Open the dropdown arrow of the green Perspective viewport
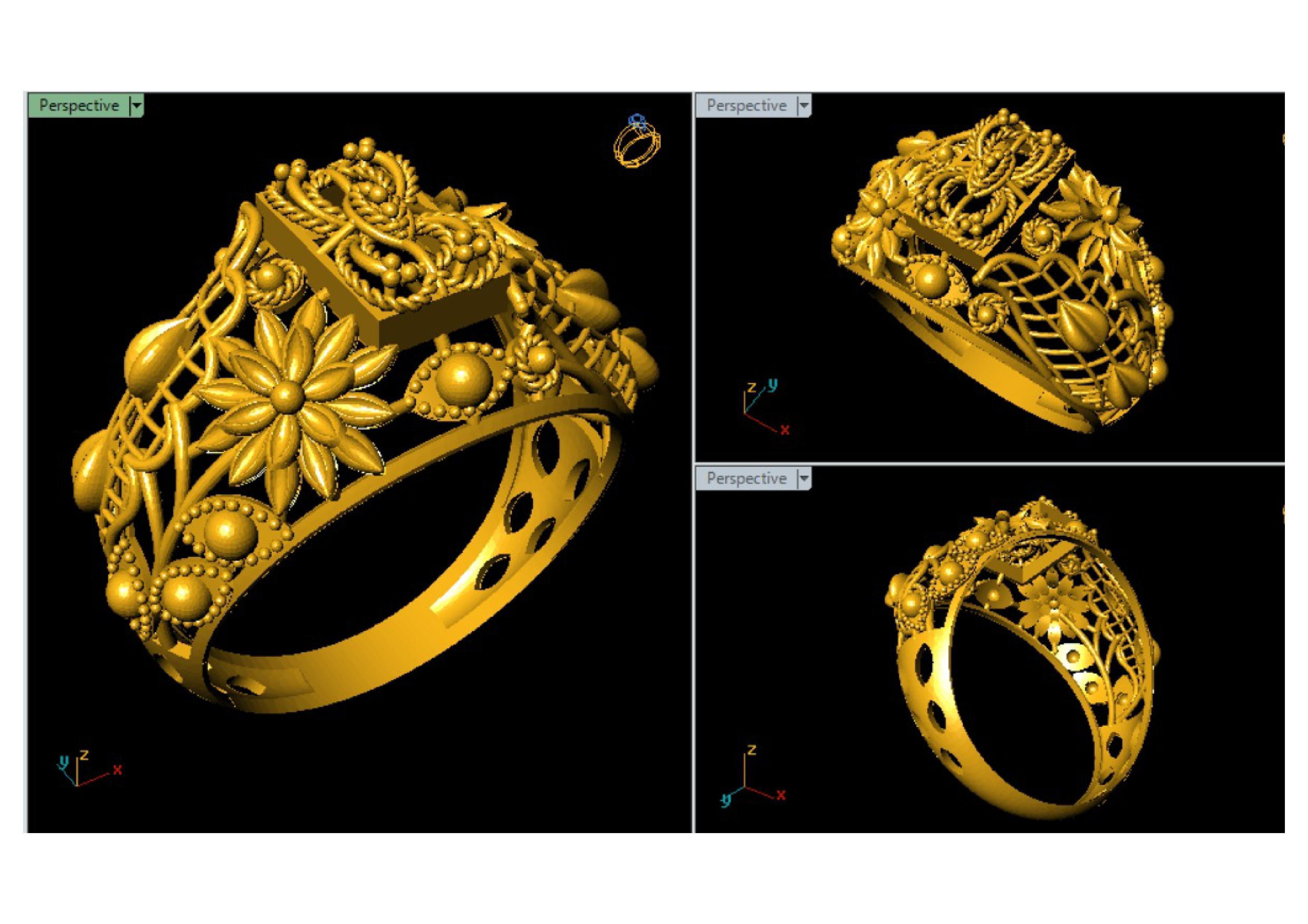Screen dimensions: 1308x924 pyautogui.click(x=137, y=106)
